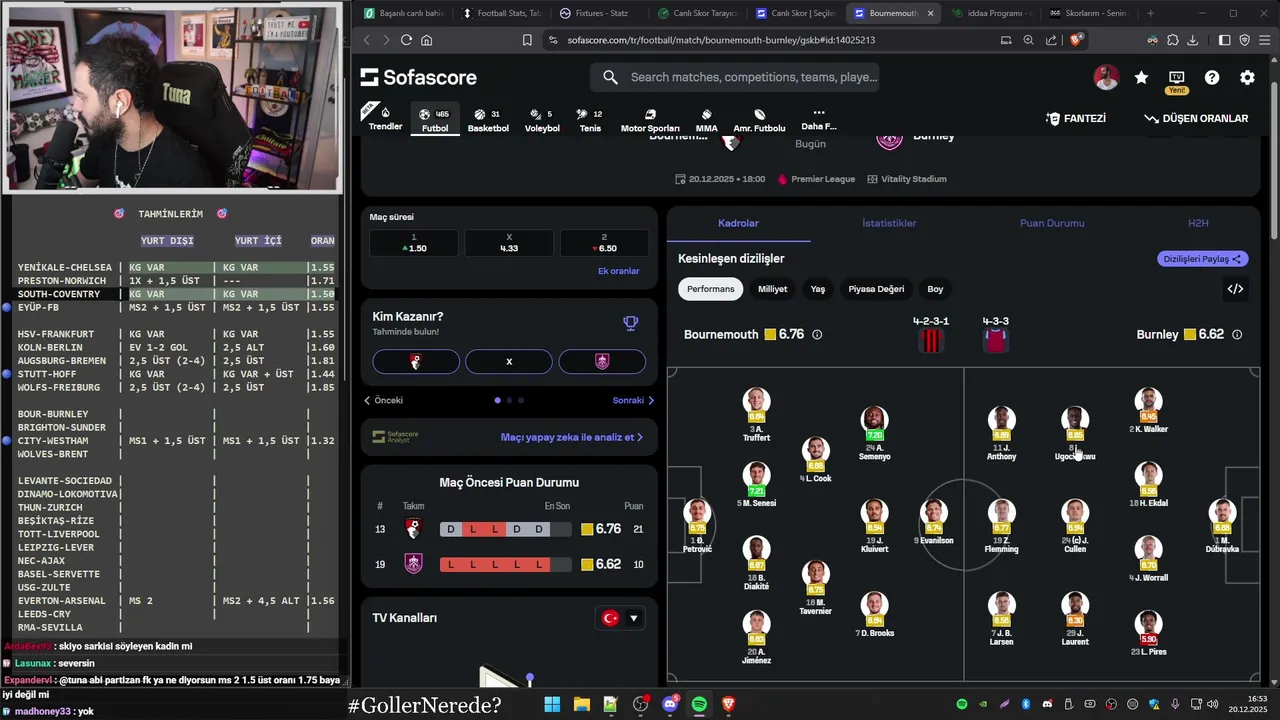Open player Semenyo on the pitch
This screenshot has width=1280, height=720.
point(874,432)
